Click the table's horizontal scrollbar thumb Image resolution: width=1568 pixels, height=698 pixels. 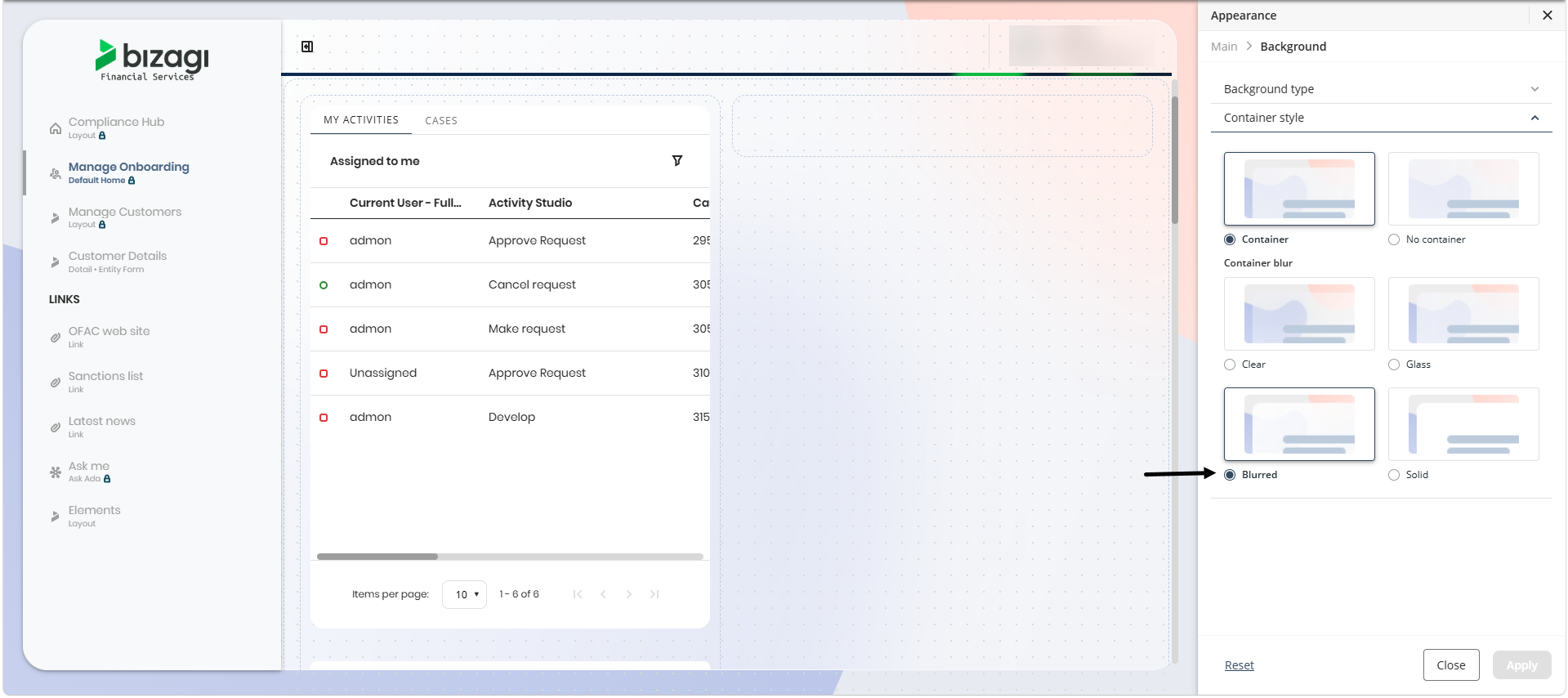click(x=377, y=557)
